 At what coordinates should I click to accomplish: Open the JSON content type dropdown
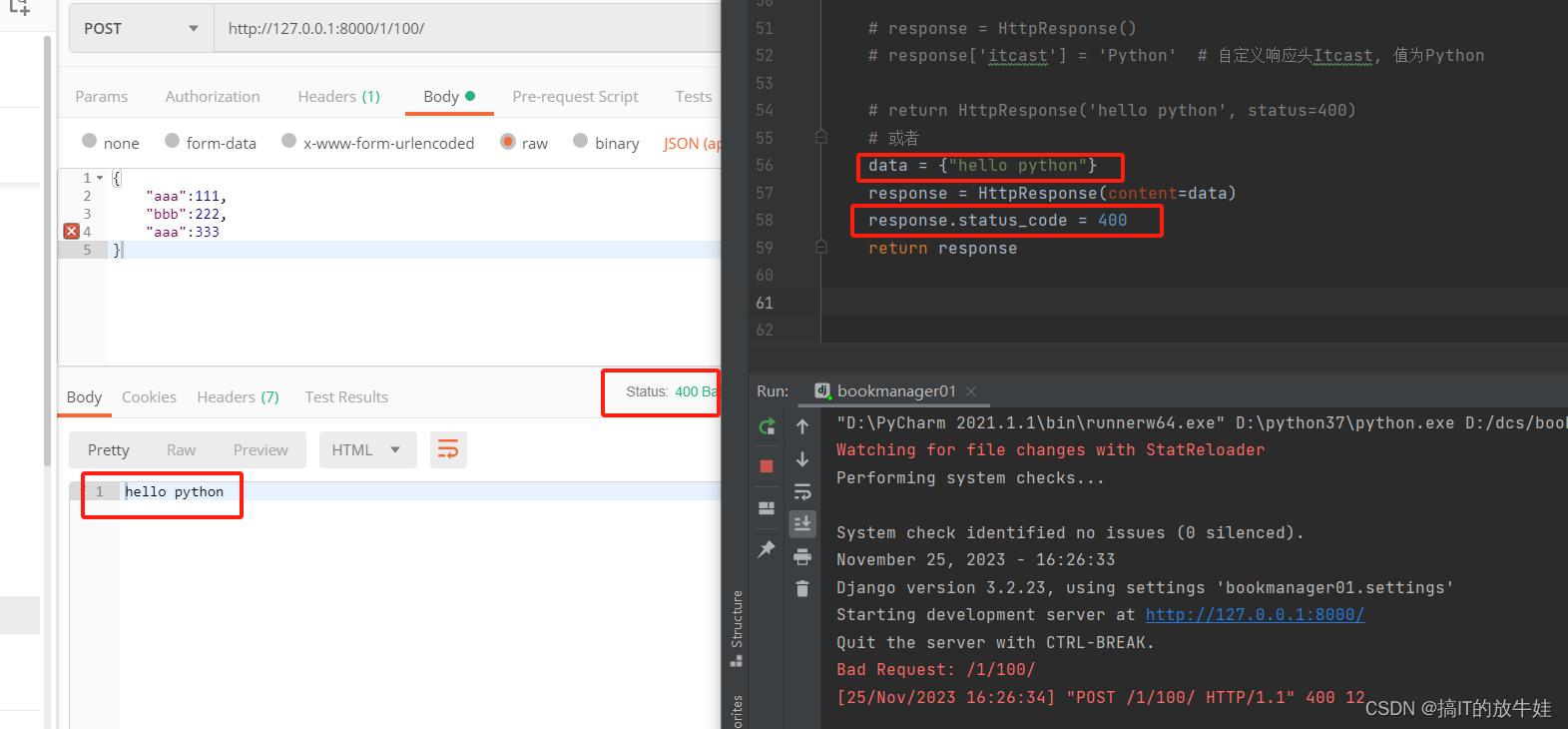(x=692, y=144)
